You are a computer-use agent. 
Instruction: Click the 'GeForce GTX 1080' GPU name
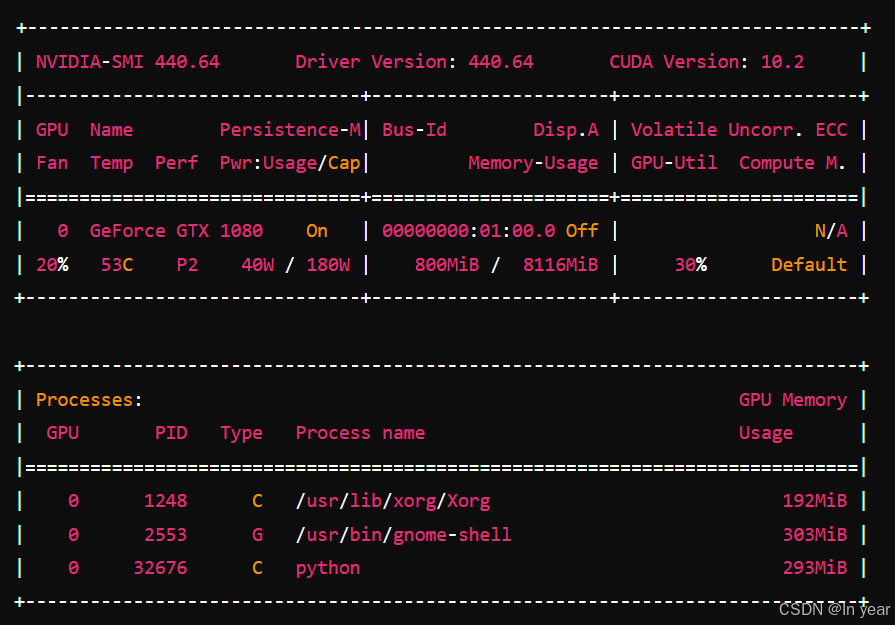176,231
